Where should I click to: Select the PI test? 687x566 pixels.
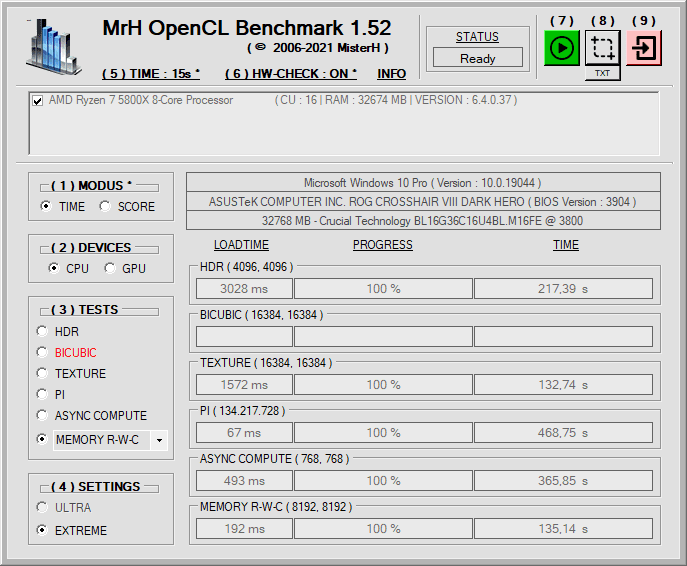pyautogui.click(x=42, y=394)
